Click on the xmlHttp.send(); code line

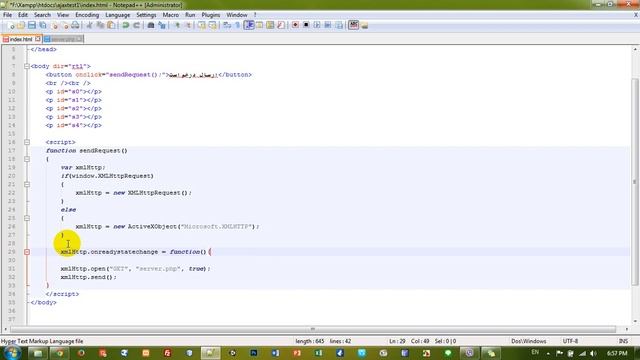89,277
